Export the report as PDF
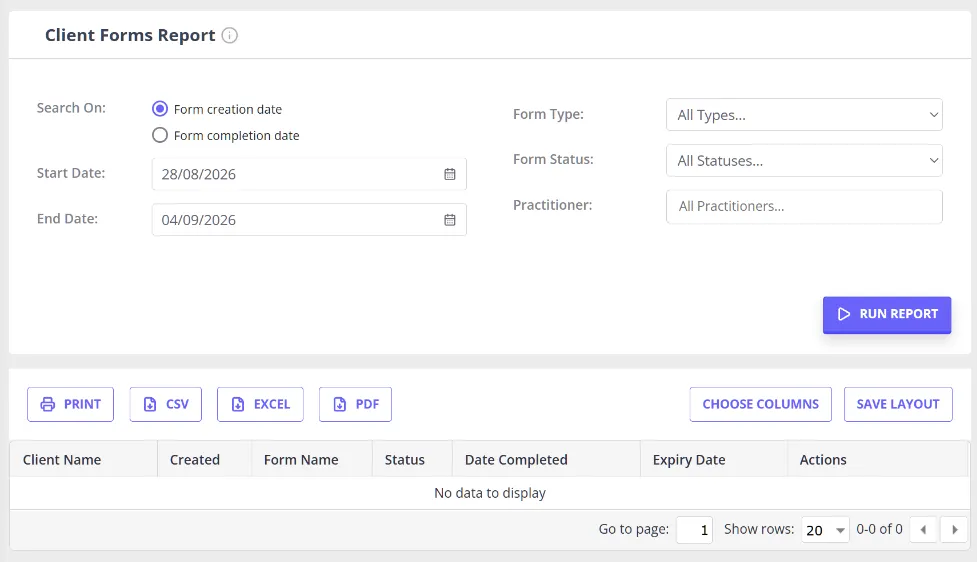 click(355, 404)
